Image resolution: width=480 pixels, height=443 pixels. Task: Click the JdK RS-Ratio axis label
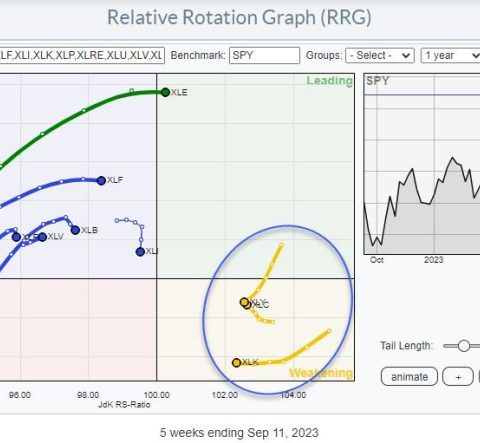click(124, 405)
